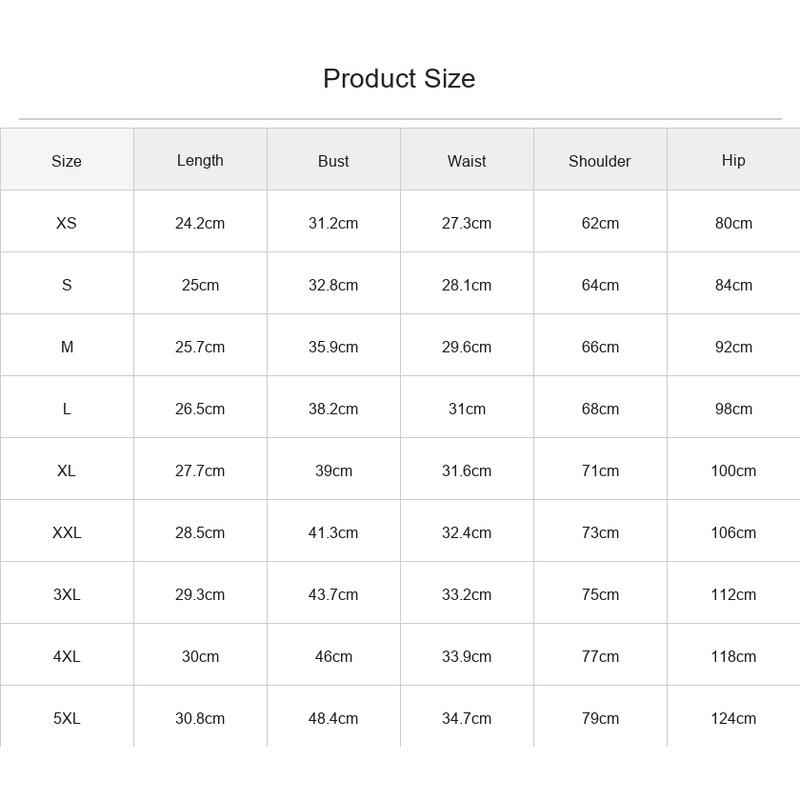Select the 31cm waist cell
This screenshot has height=800, width=800.
click(467, 409)
